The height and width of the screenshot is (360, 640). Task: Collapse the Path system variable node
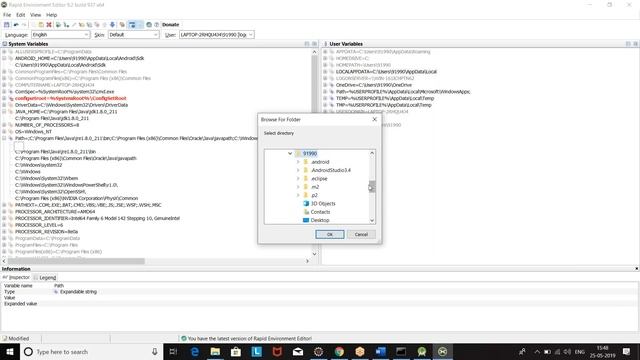click(x=4, y=138)
